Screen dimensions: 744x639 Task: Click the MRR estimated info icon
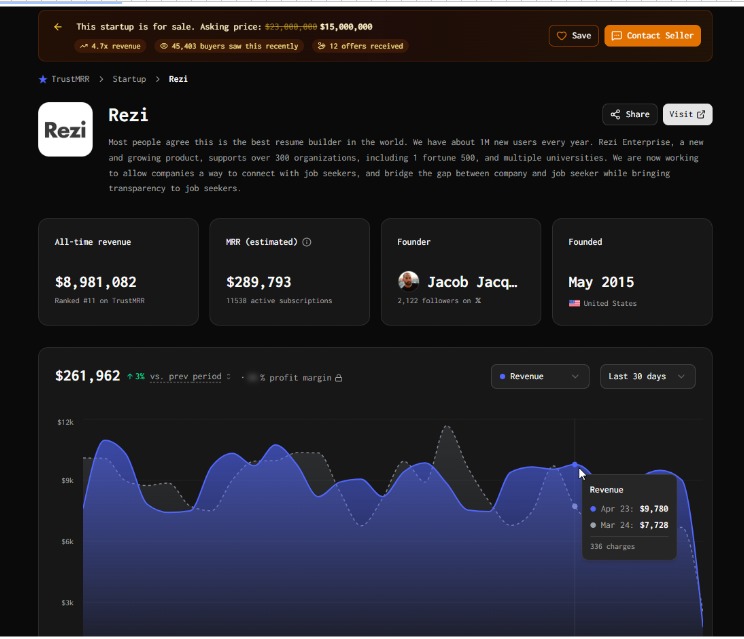click(x=307, y=242)
